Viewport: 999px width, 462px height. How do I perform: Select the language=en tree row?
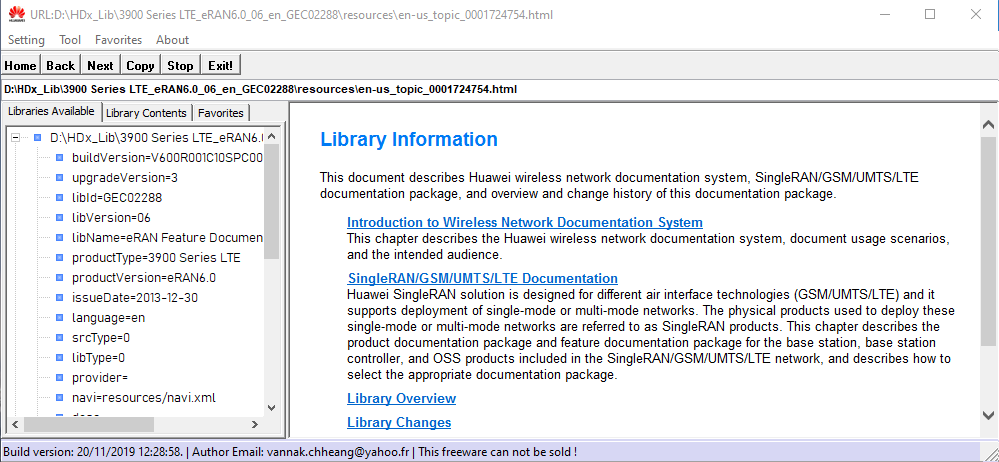108,317
